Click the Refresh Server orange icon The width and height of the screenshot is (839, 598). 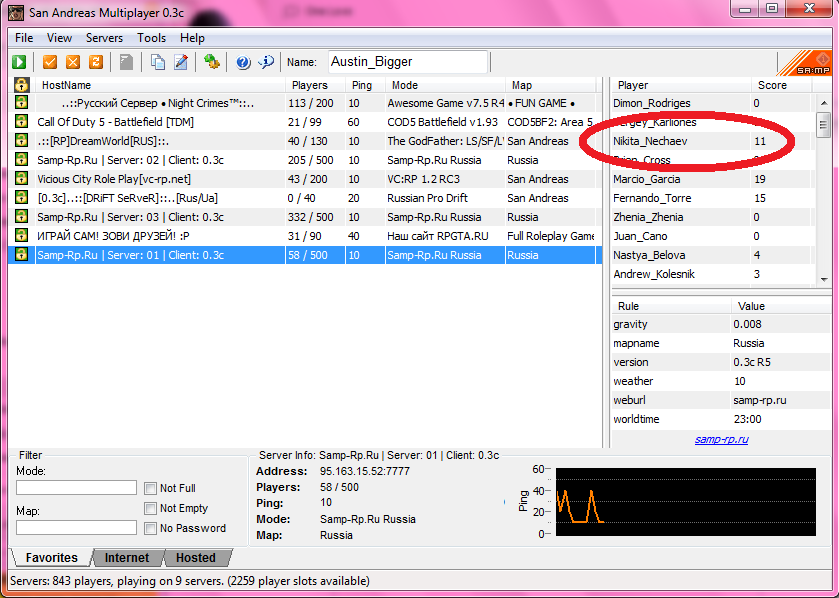click(96, 62)
